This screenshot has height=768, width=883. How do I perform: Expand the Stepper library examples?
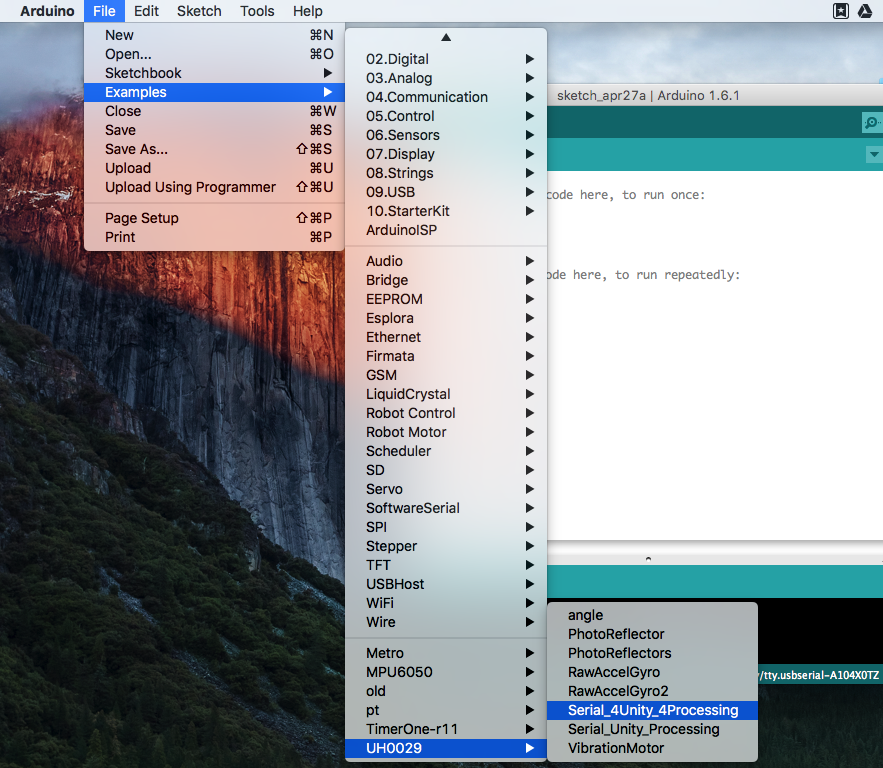tap(446, 546)
